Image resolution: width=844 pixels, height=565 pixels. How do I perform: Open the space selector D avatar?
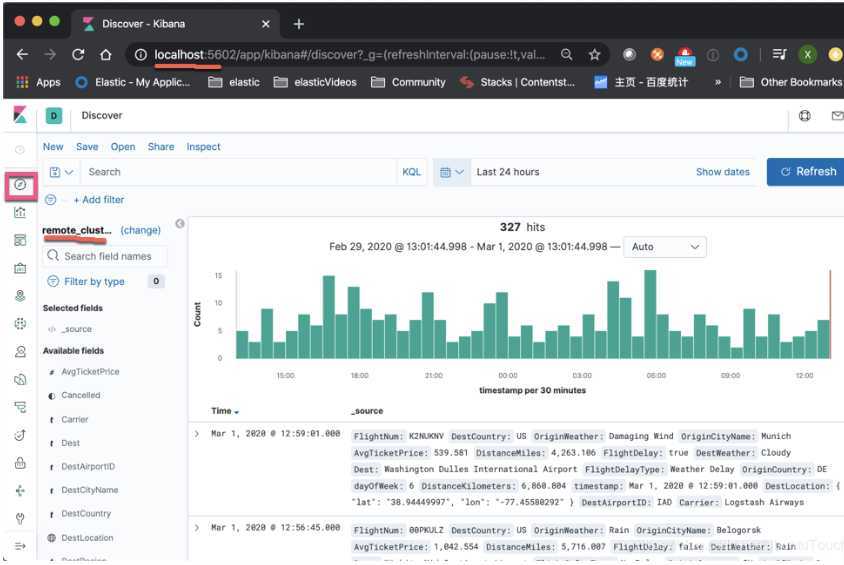(54, 115)
